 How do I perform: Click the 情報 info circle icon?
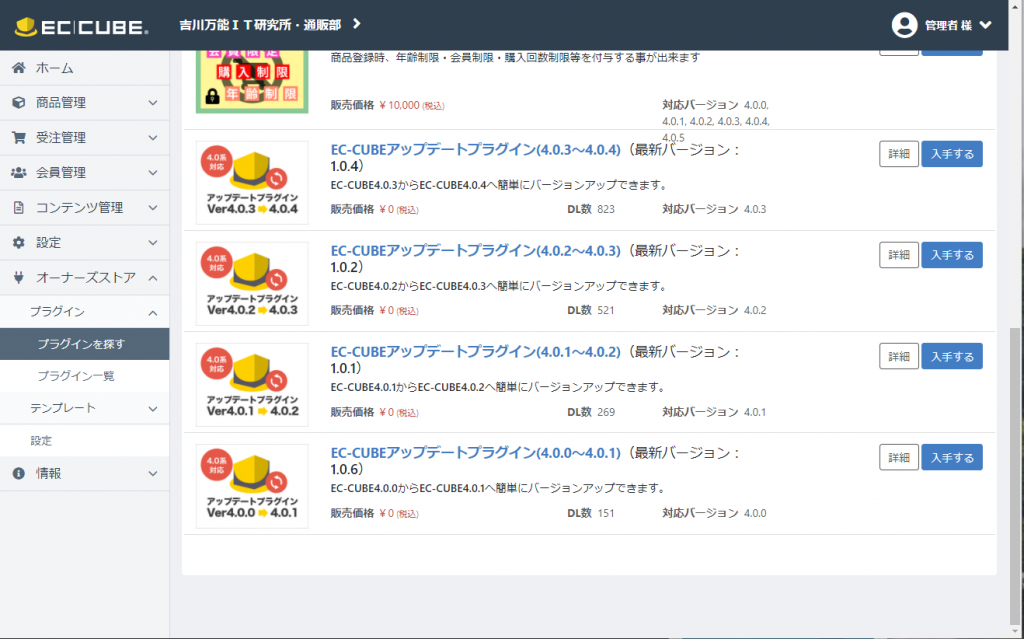[x=18, y=473]
